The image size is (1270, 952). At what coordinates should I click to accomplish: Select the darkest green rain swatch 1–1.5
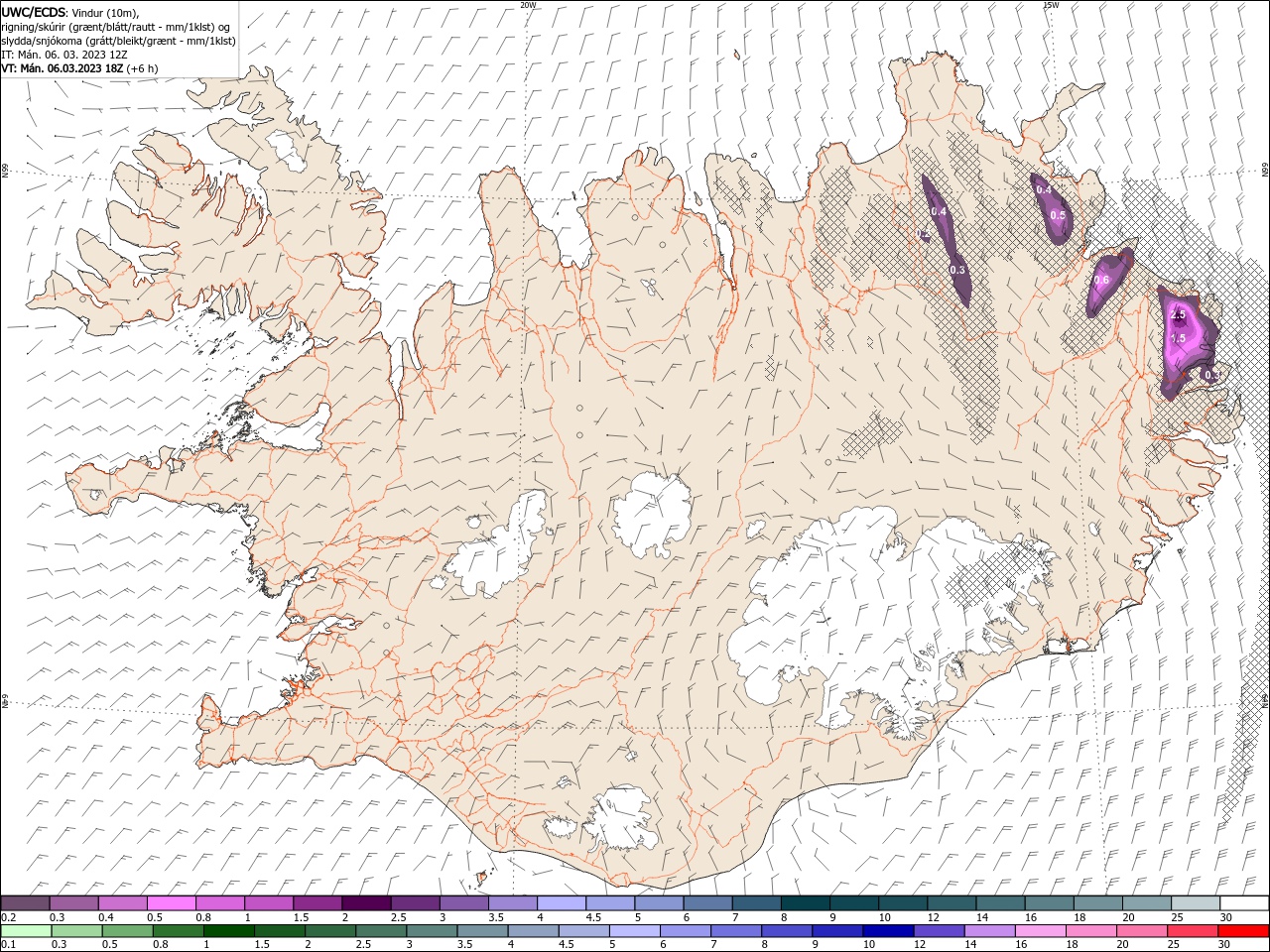pyautogui.click(x=229, y=931)
